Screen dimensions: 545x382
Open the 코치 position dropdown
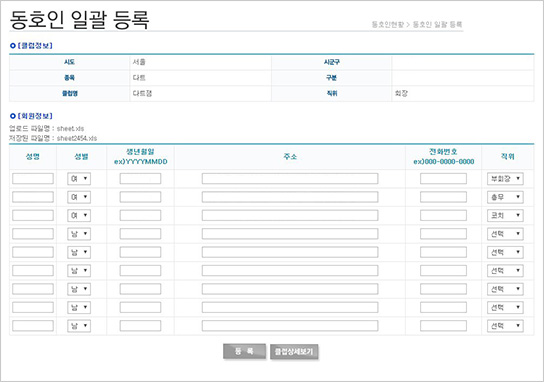tap(505, 216)
